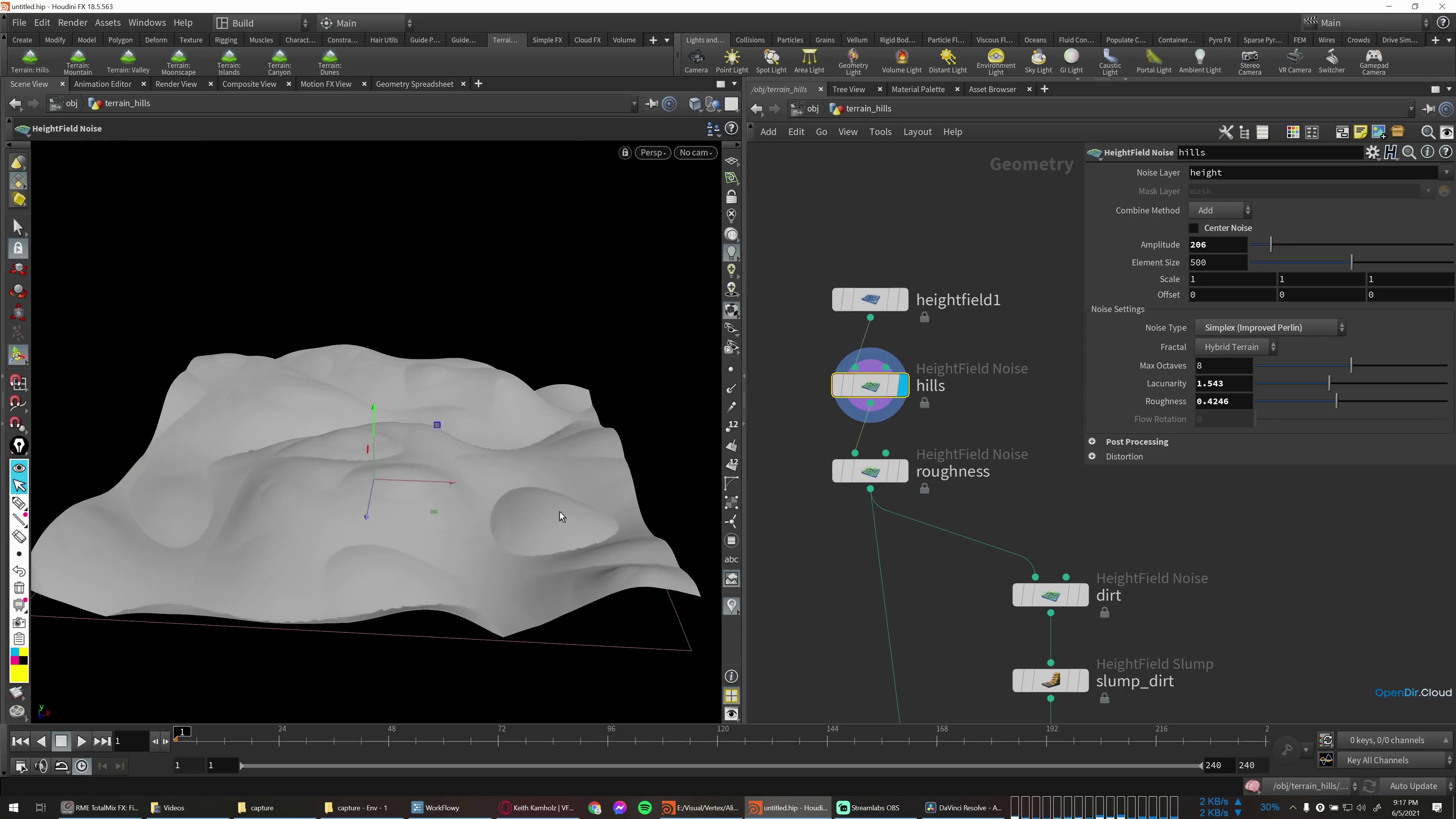Click the Auto Update button
Viewport: 1456px width, 819px height.
(1415, 786)
